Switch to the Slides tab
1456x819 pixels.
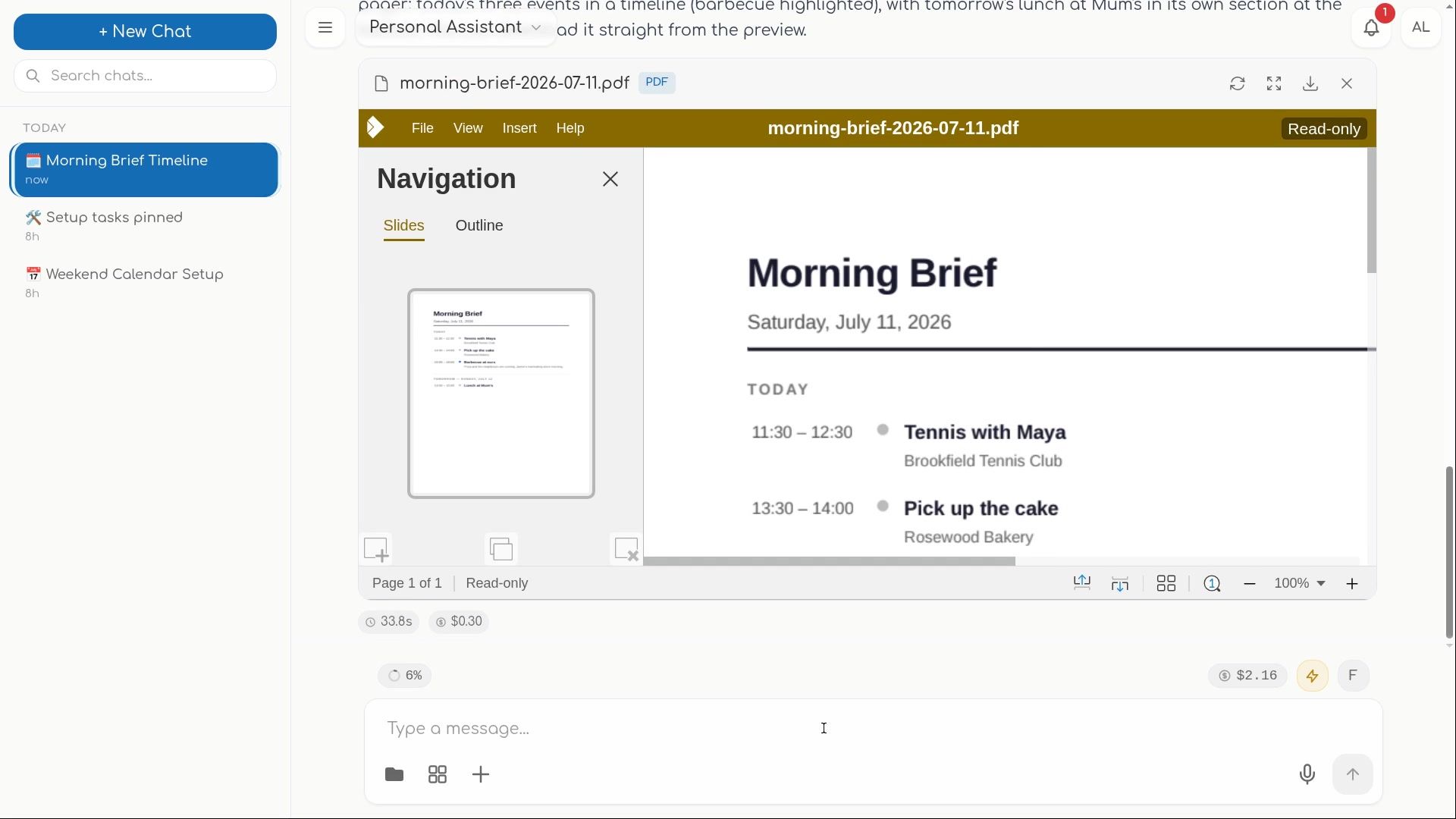[x=403, y=226]
